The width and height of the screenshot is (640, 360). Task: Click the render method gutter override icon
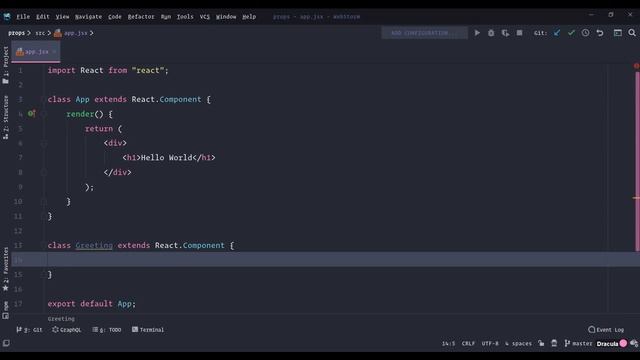tap(31, 113)
